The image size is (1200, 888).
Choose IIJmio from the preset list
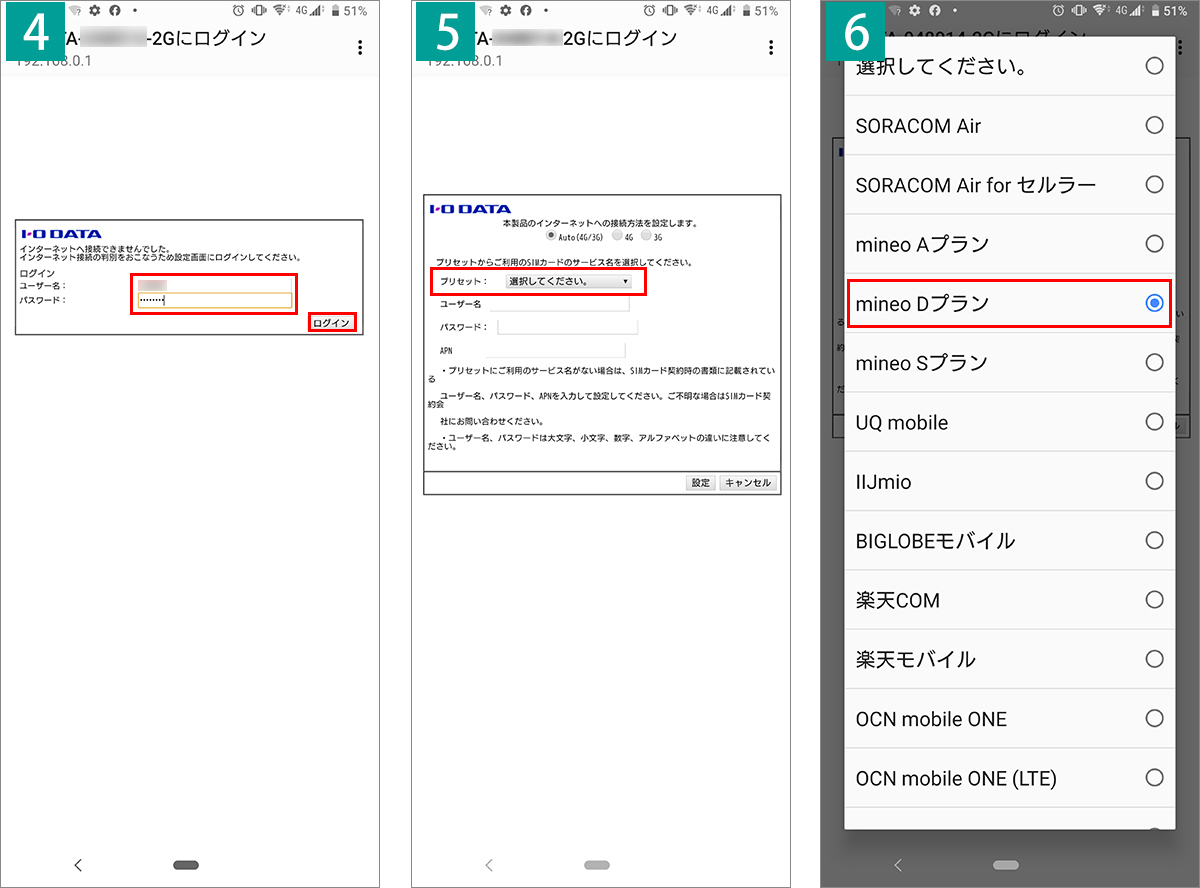point(1009,481)
